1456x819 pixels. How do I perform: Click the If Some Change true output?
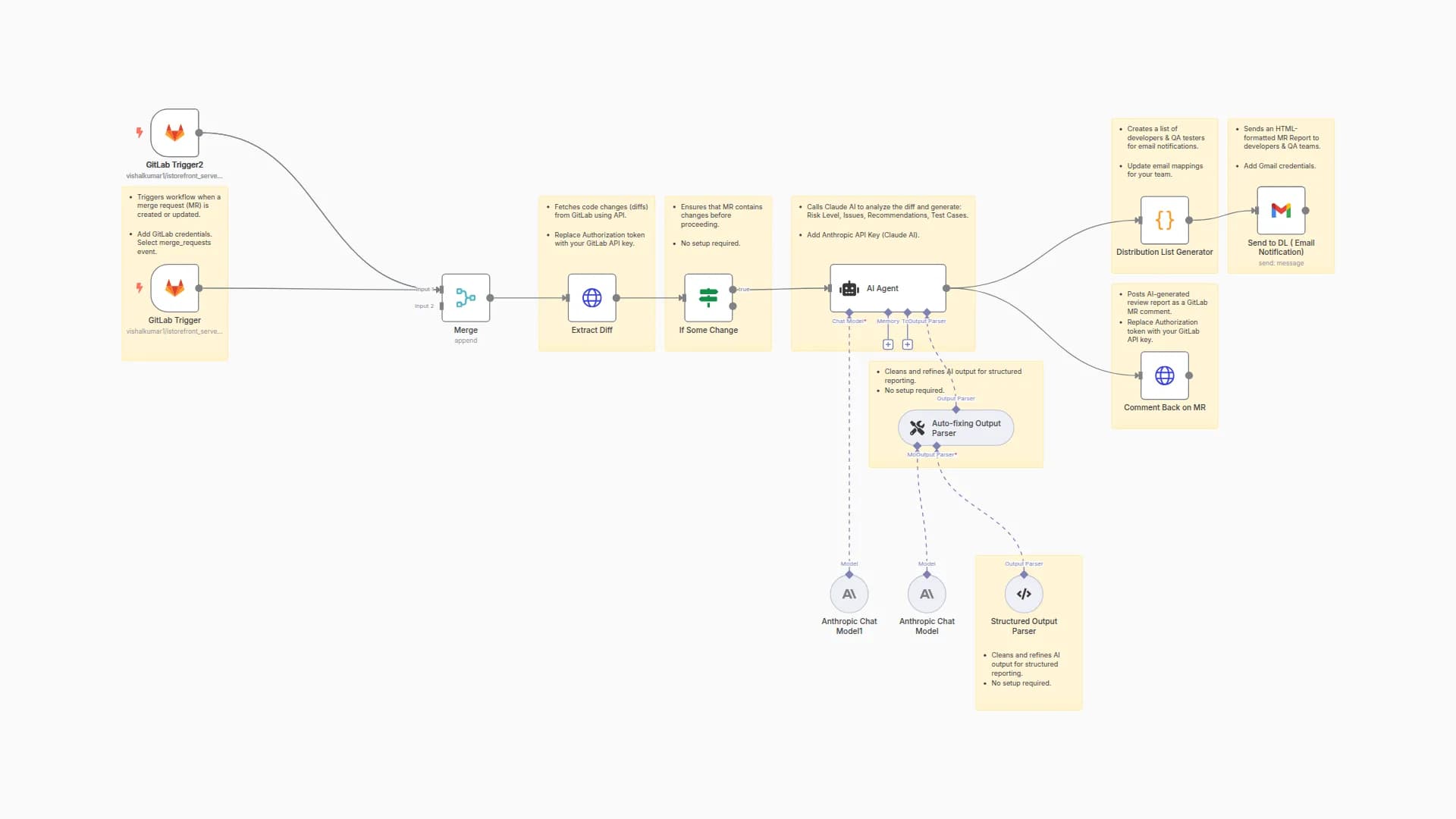point(733,290)
